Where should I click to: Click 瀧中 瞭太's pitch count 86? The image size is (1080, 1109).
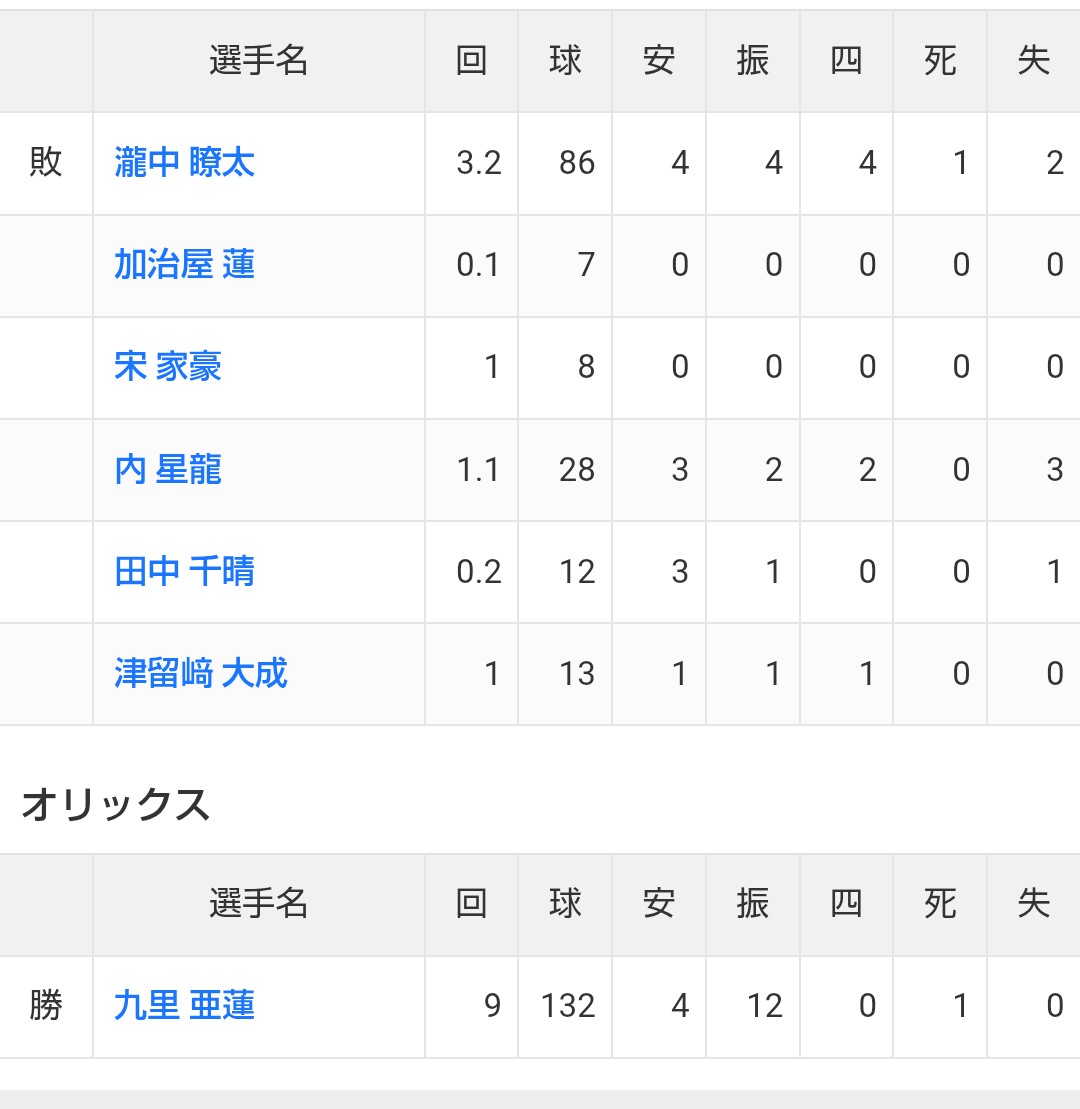pyautogui.click(x=577, y=163)
